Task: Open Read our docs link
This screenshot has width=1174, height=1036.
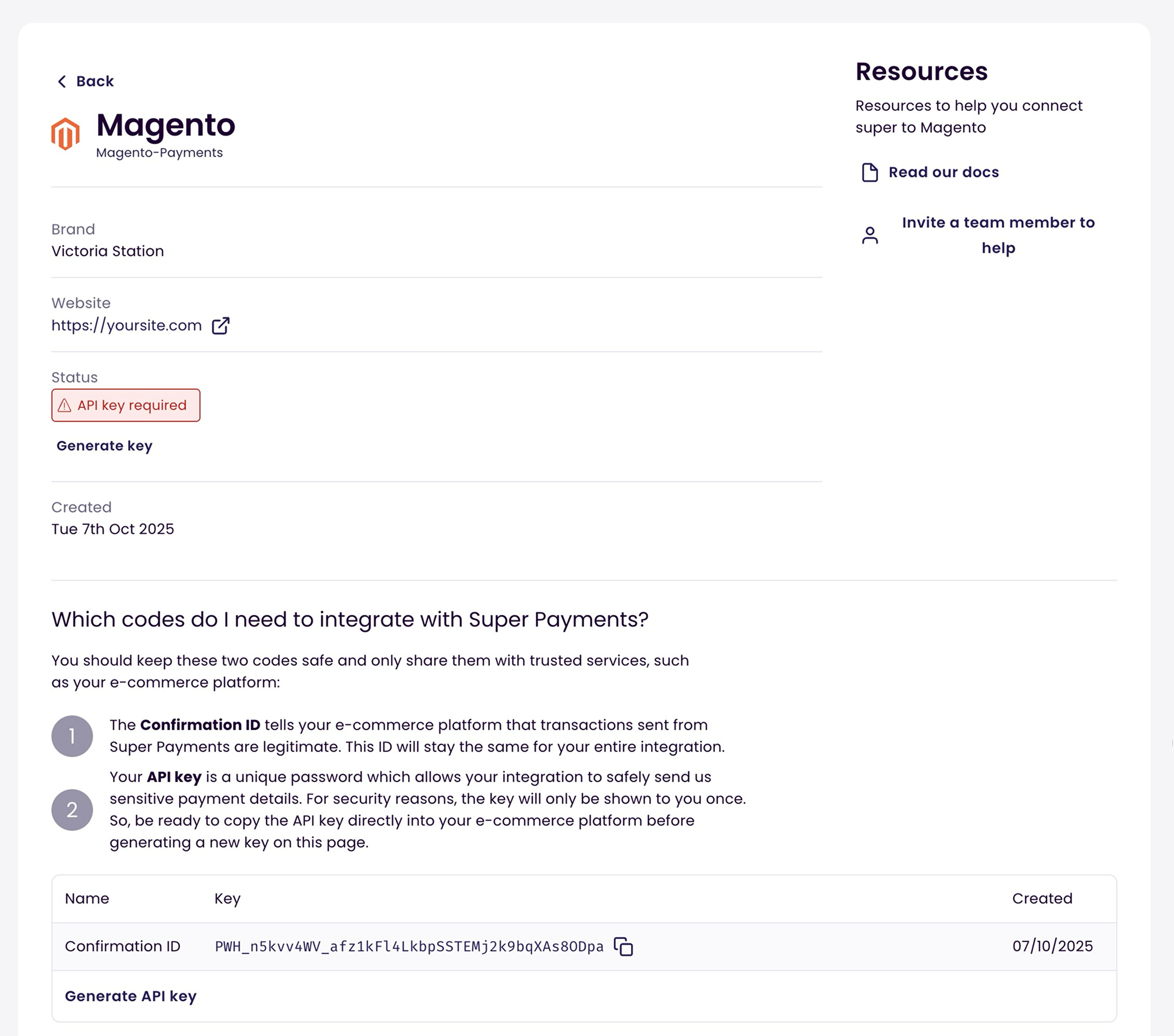Action: coord(943,172)
